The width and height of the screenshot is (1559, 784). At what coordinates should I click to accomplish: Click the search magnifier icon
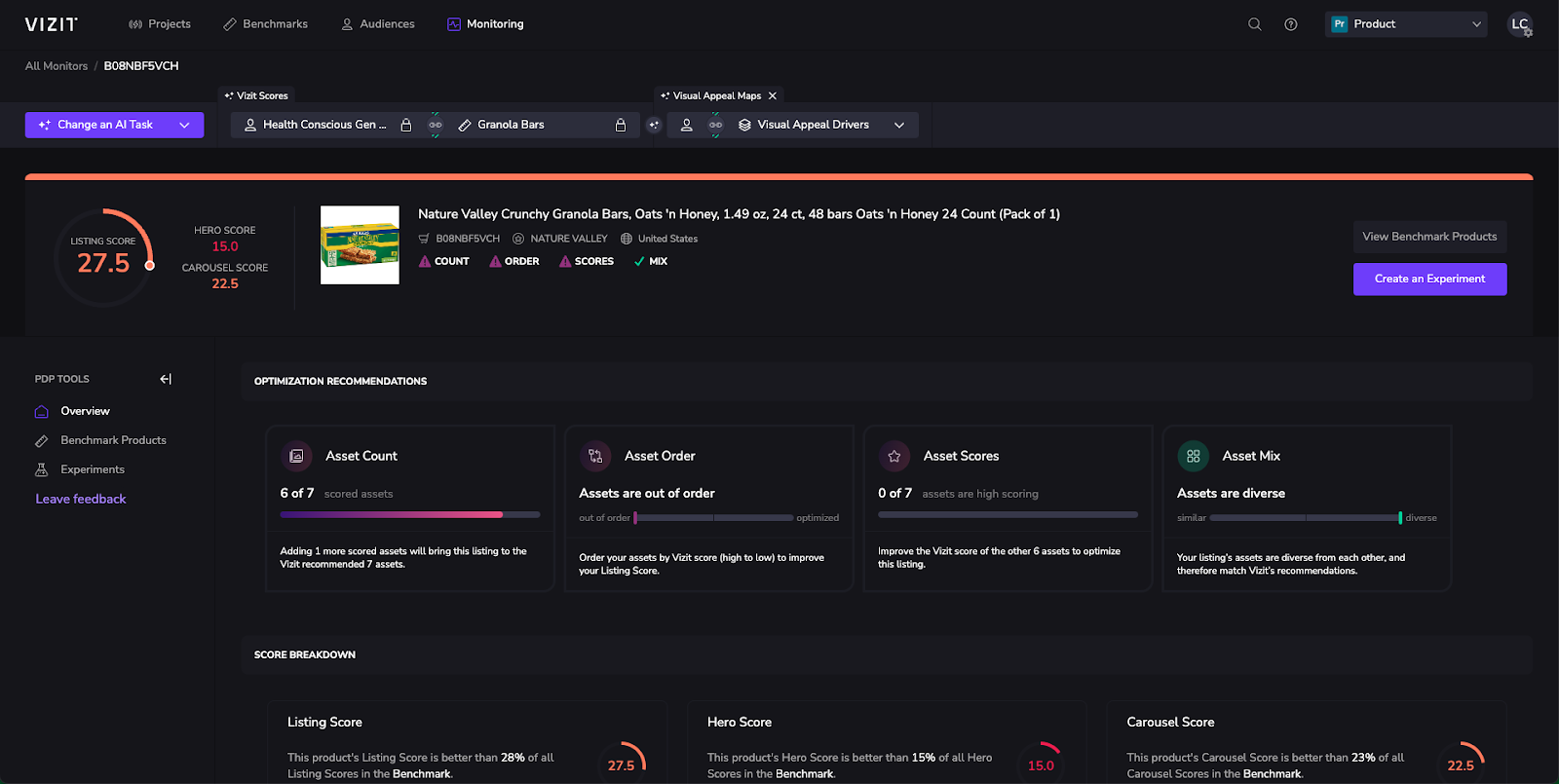1255,24
